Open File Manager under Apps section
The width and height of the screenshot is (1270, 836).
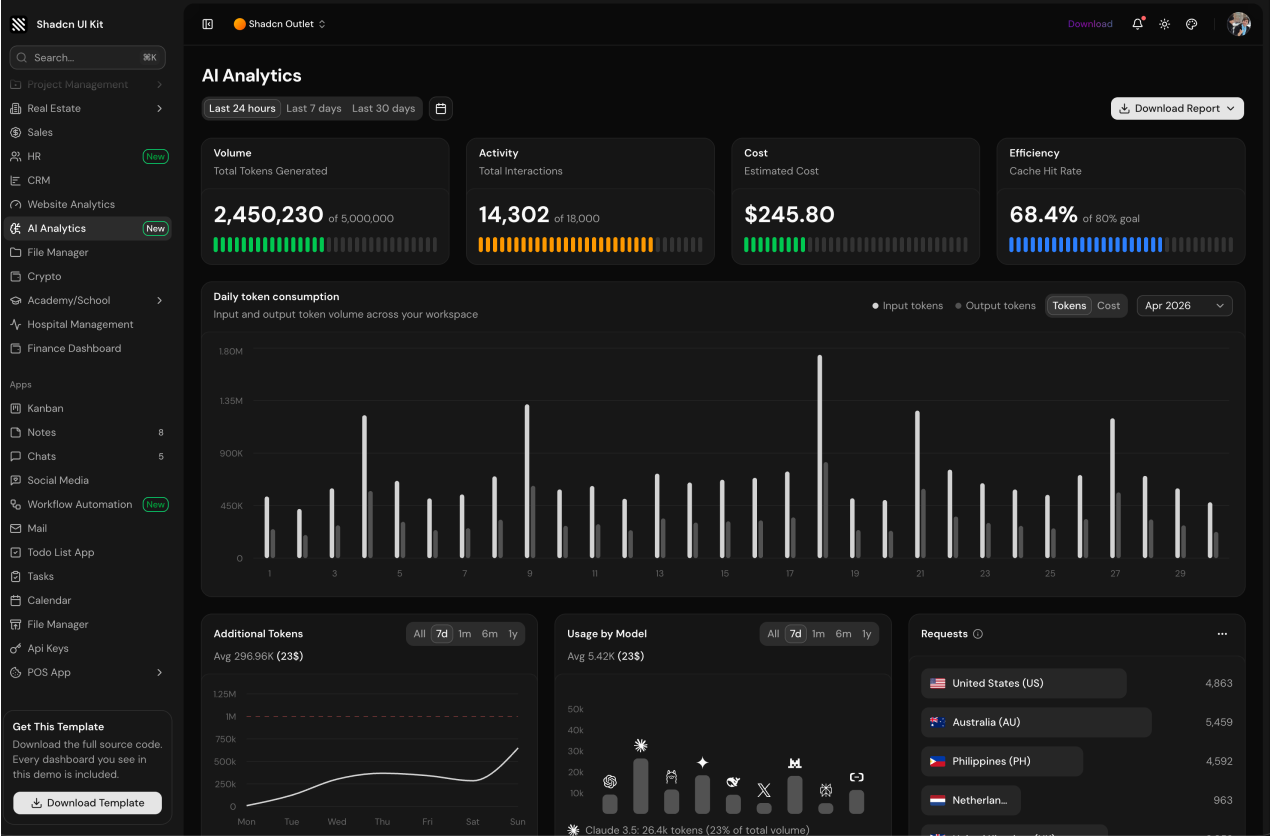click(x=88, y=624)
